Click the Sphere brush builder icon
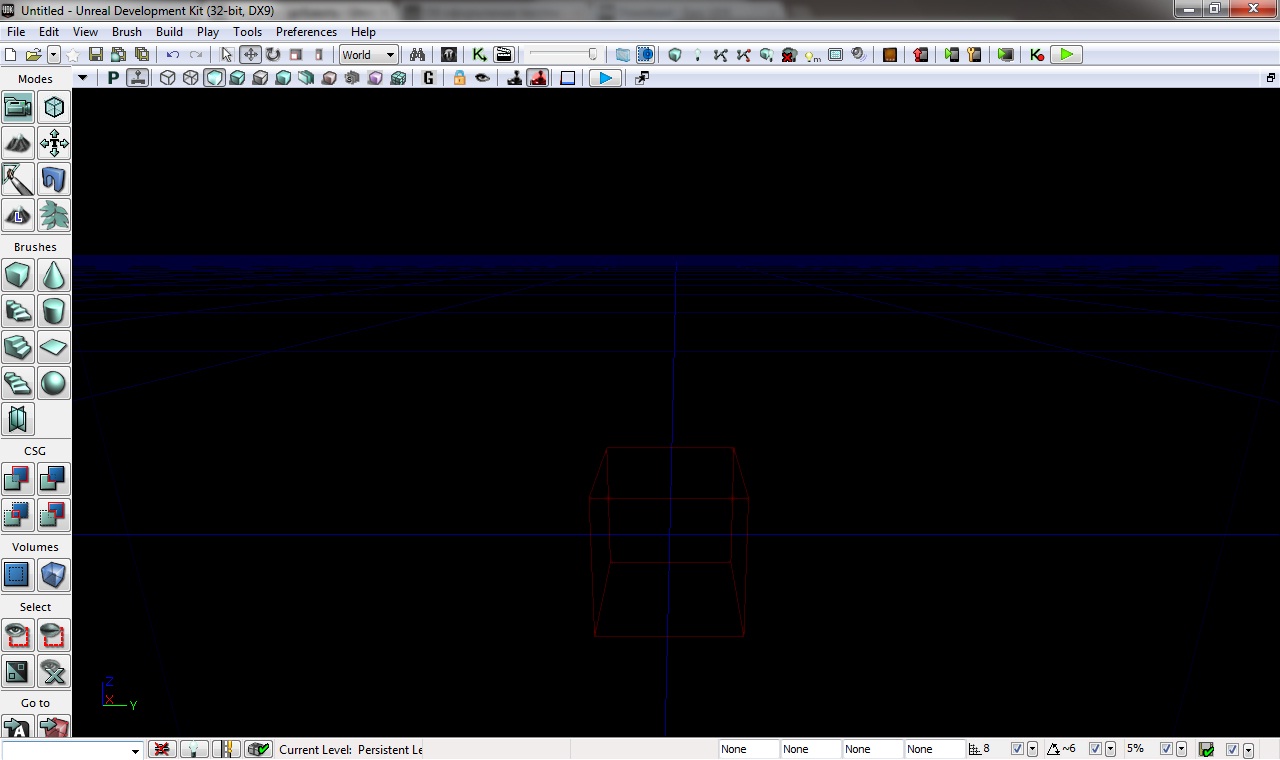This screenshot has height=760, width=1280. tap(54, 383)
